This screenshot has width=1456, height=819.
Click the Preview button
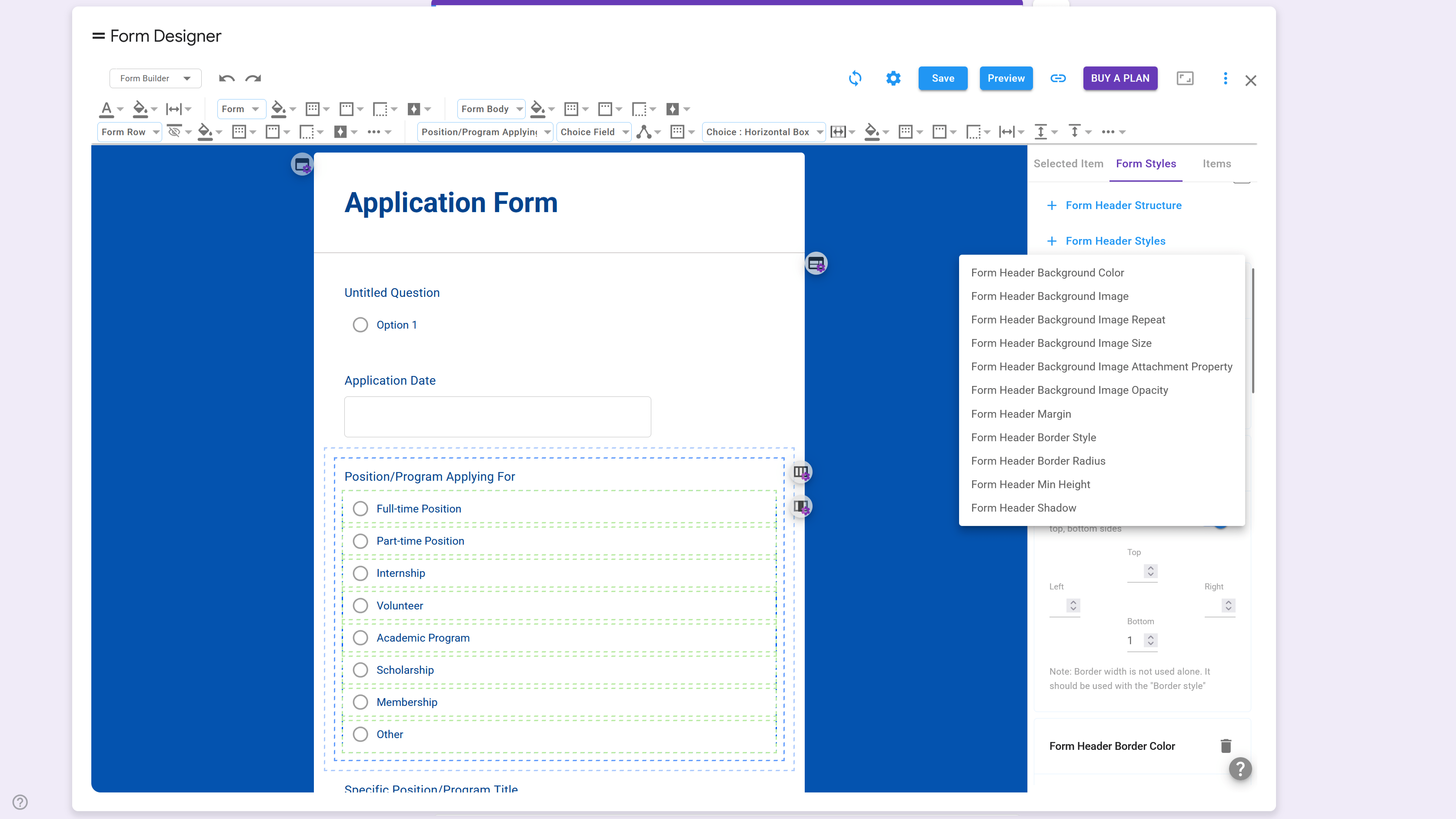pyautogui.click(x=1006, y=79)
